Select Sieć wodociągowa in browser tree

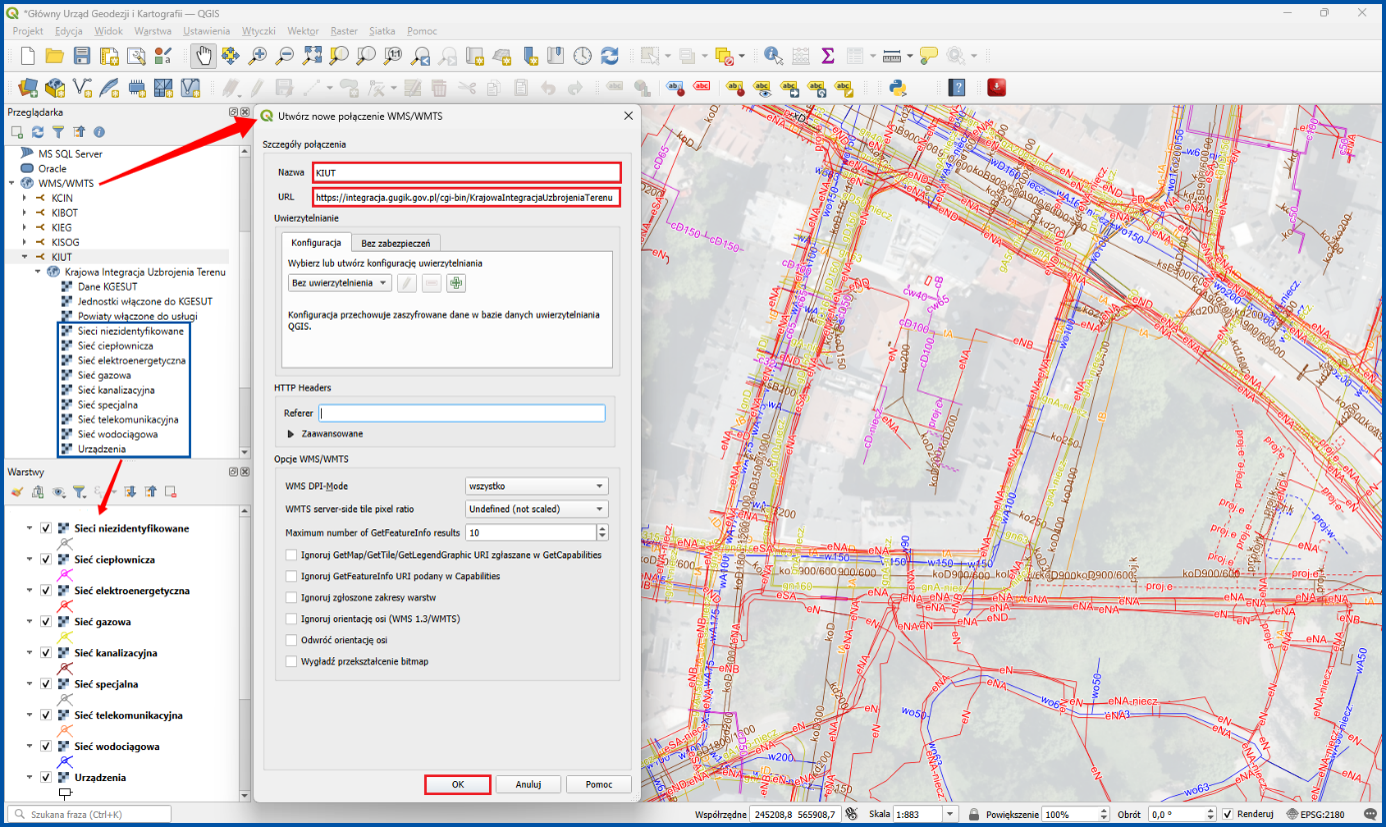117,434
